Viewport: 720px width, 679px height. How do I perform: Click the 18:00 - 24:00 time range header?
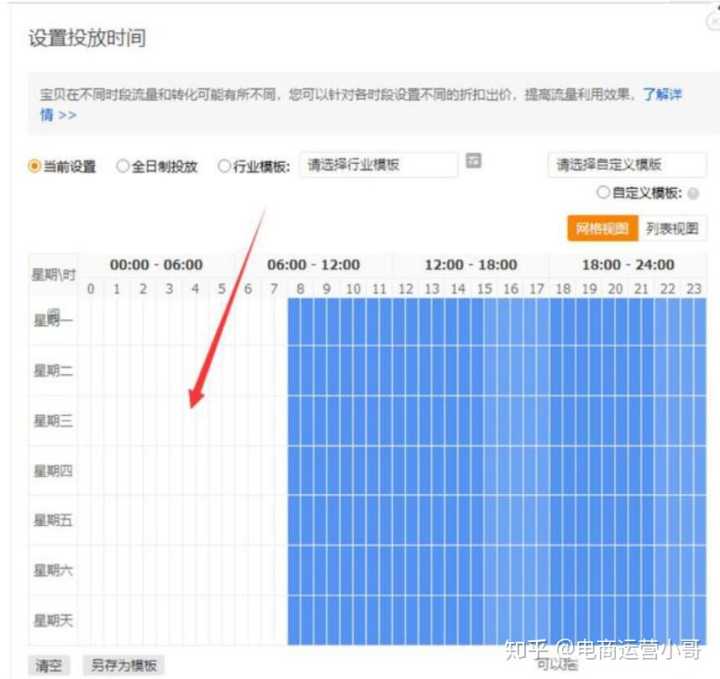click(x=628, y=265)
